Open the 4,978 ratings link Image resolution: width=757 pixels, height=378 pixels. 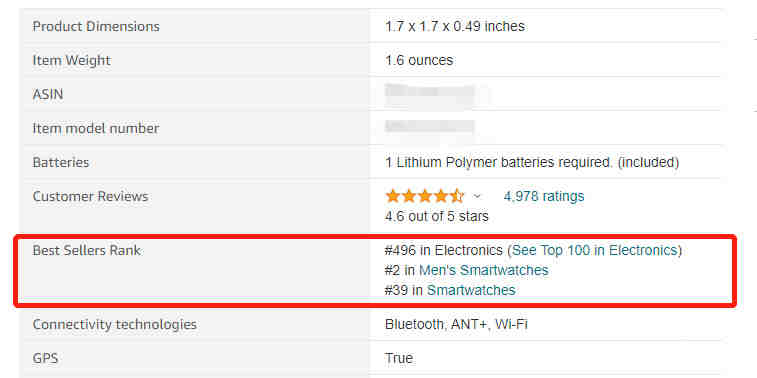click(x=544, y=196)
